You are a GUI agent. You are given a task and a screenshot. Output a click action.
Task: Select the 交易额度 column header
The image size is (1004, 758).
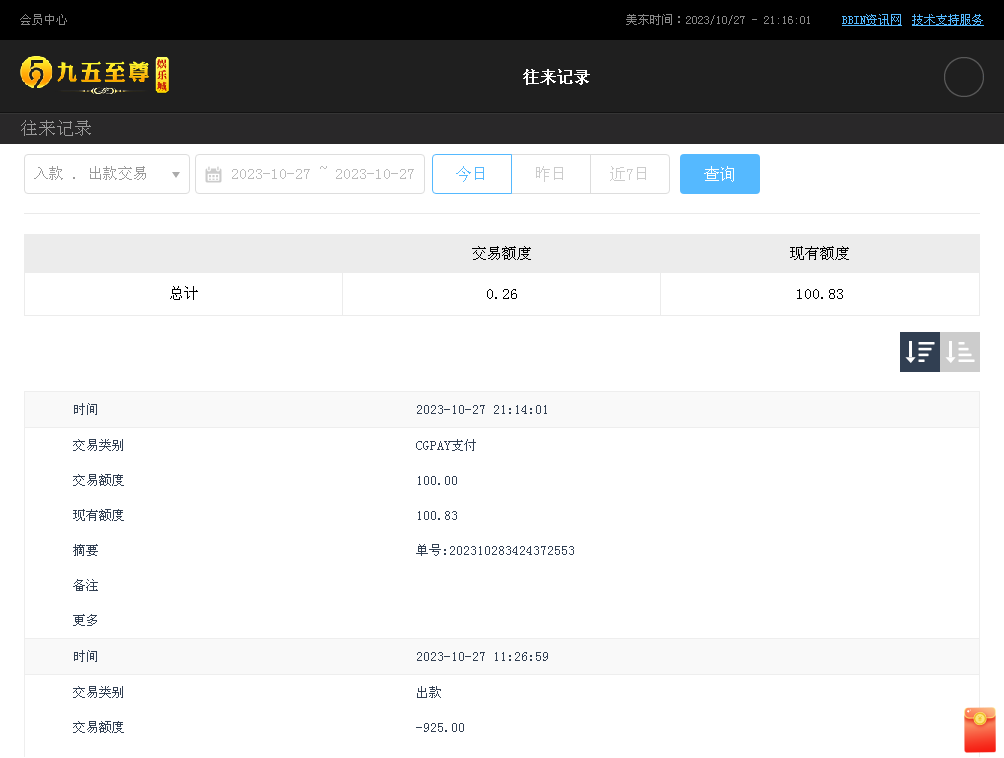pos(501,254)
